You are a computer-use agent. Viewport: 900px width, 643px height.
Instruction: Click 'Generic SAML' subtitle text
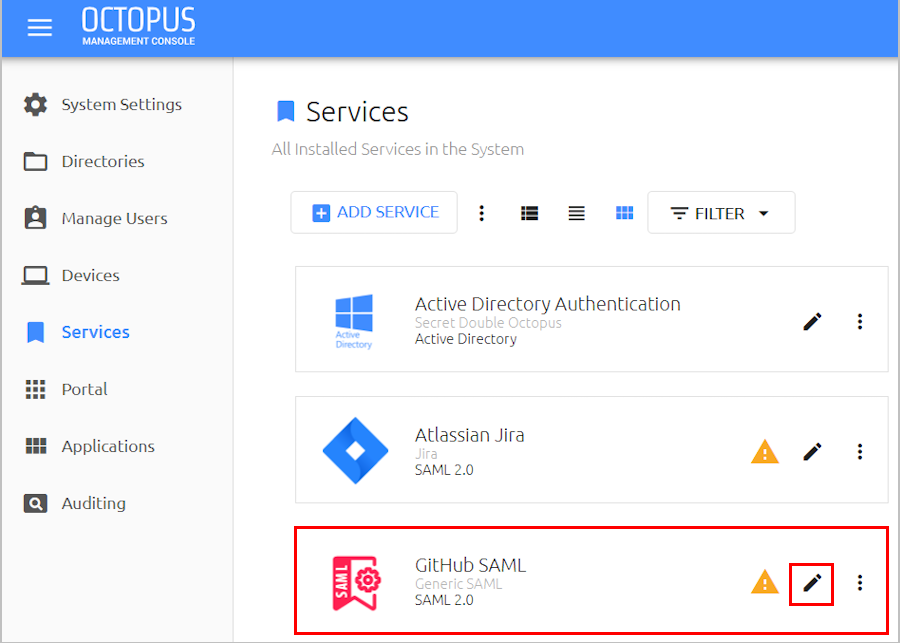tap(458, 584)
